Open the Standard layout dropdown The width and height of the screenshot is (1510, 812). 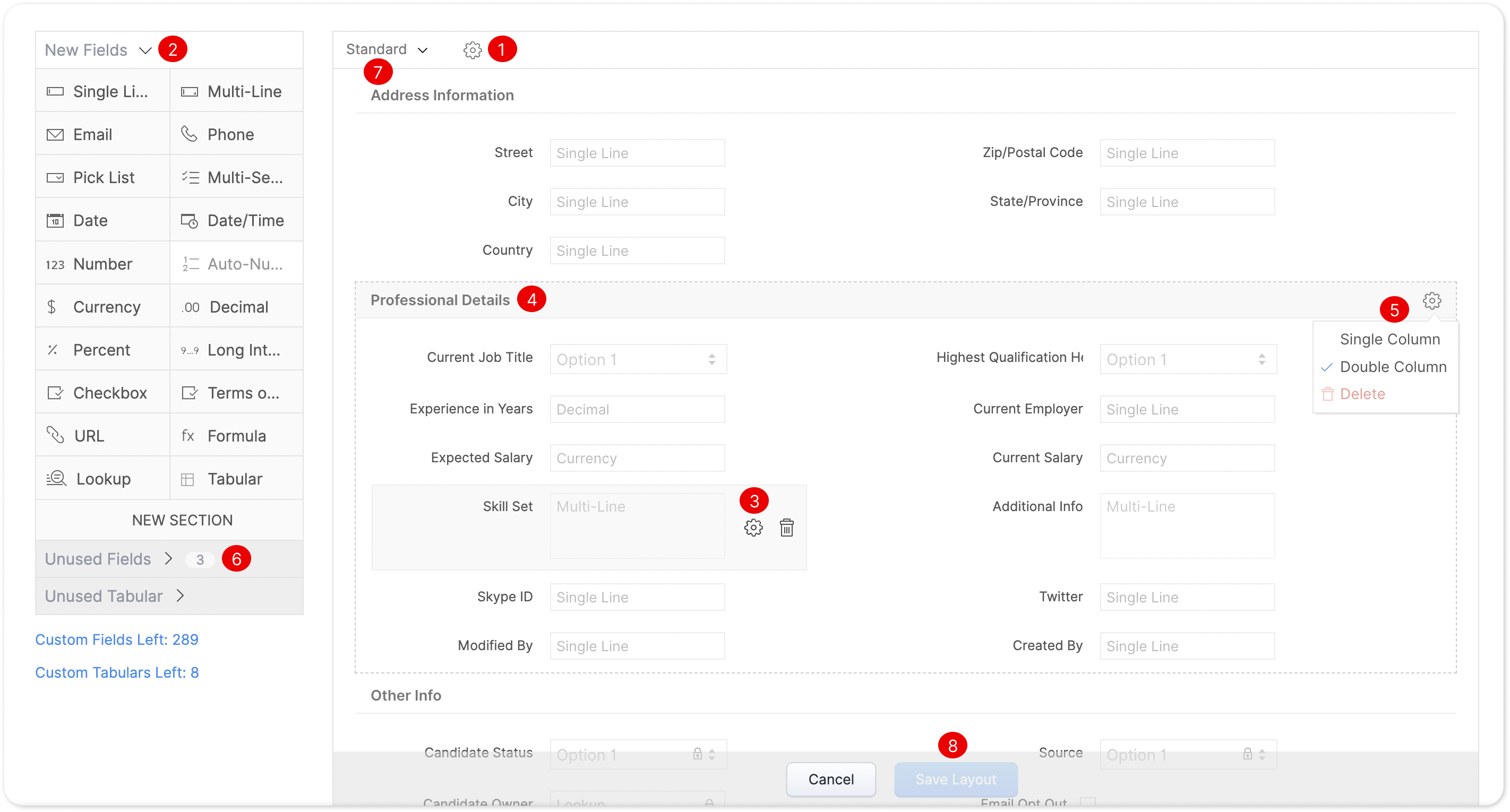387,49
